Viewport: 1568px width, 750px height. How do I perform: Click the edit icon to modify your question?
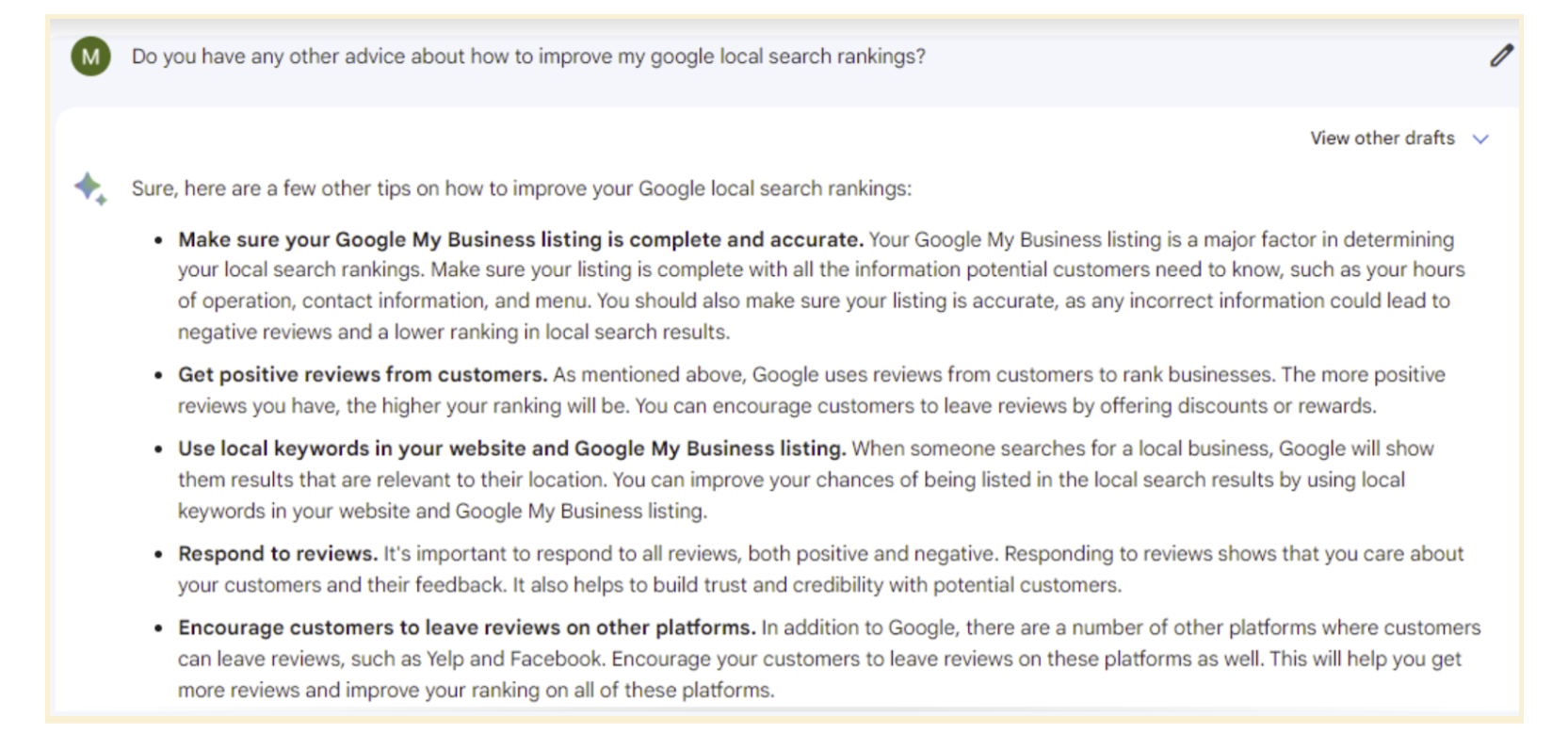coord(1502,56)
